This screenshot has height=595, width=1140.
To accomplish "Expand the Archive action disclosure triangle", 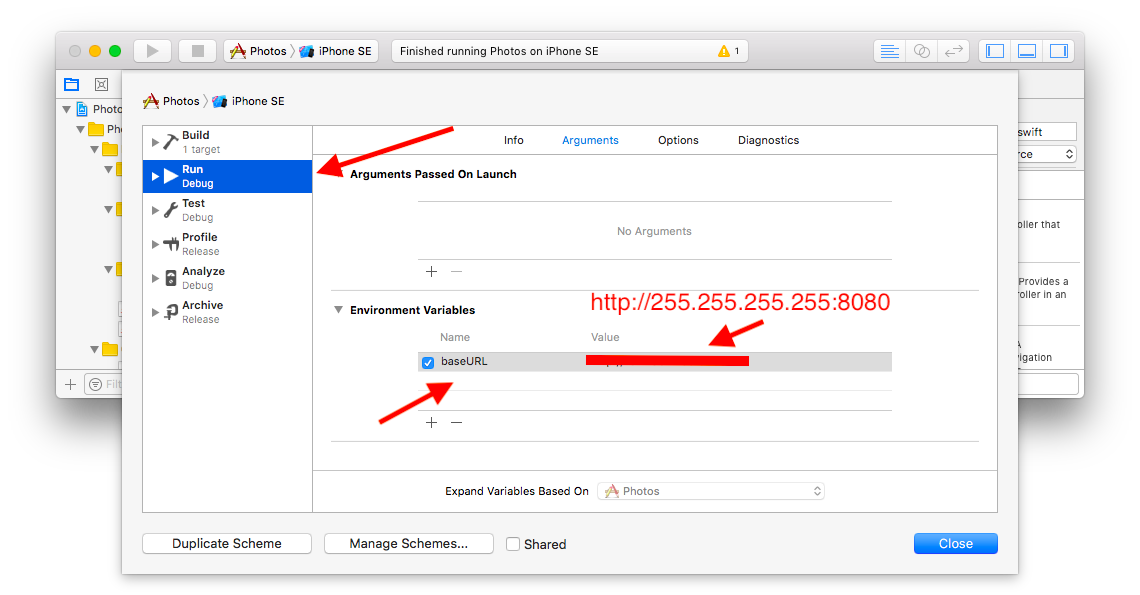I will pos(155,312).
